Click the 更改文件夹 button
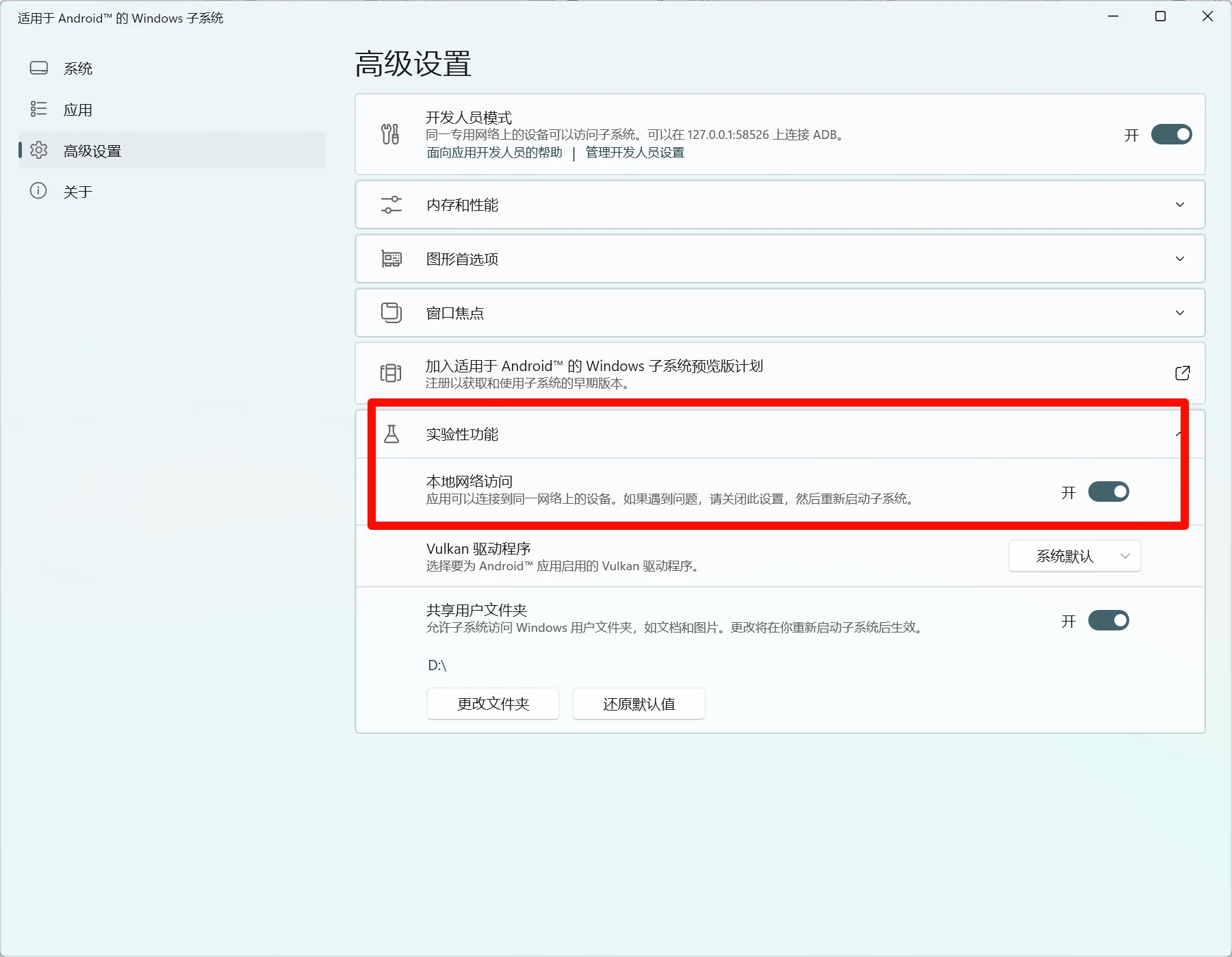Image resolution: width=1232 pixels, height=957 pixels. pyautogui.click(x=493, y=704)
